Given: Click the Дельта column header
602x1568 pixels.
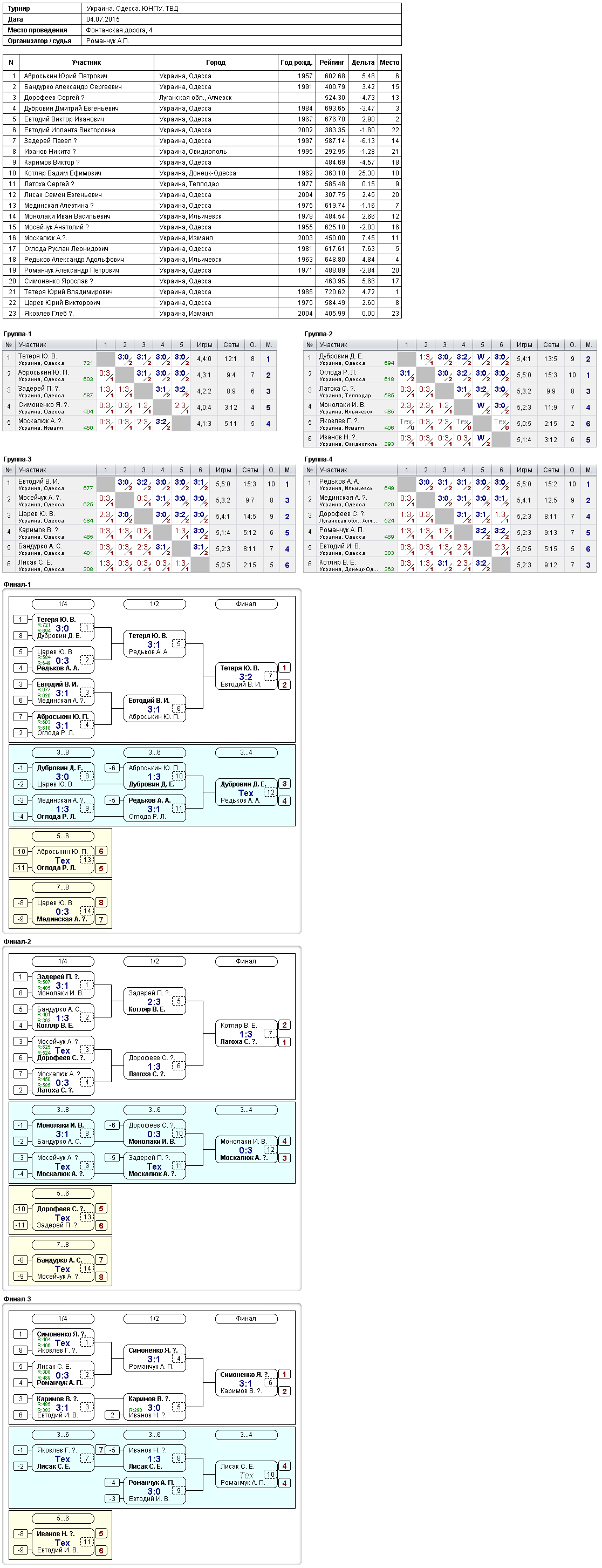Looking at the screenshot, I should tap(363, 62).
